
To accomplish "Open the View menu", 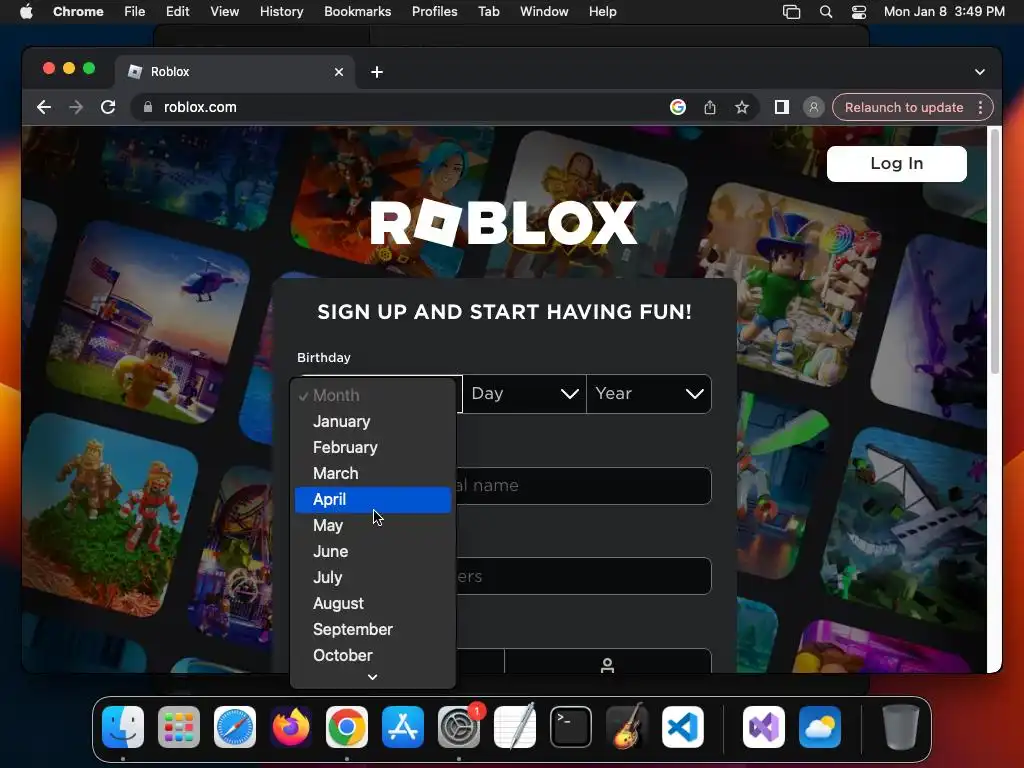I will (x=224, y=12).
